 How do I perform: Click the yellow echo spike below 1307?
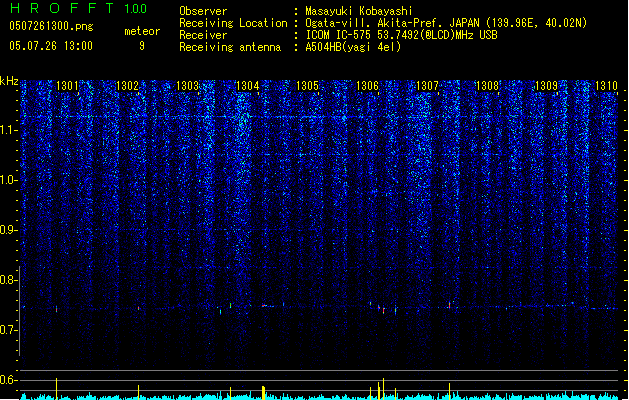click(449, 391)
